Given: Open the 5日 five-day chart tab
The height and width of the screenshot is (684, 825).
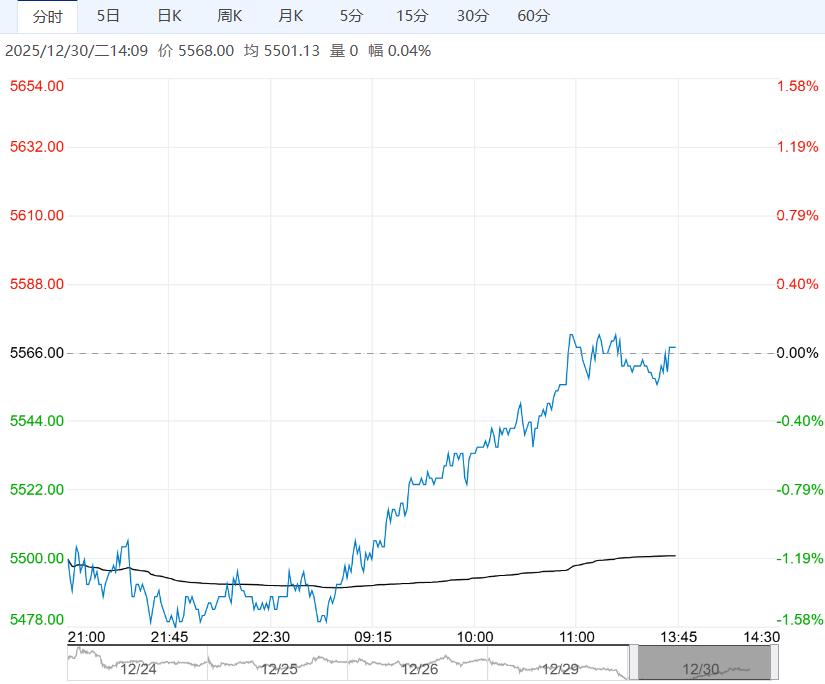Looking at the screenshot, I should (108, 16).
